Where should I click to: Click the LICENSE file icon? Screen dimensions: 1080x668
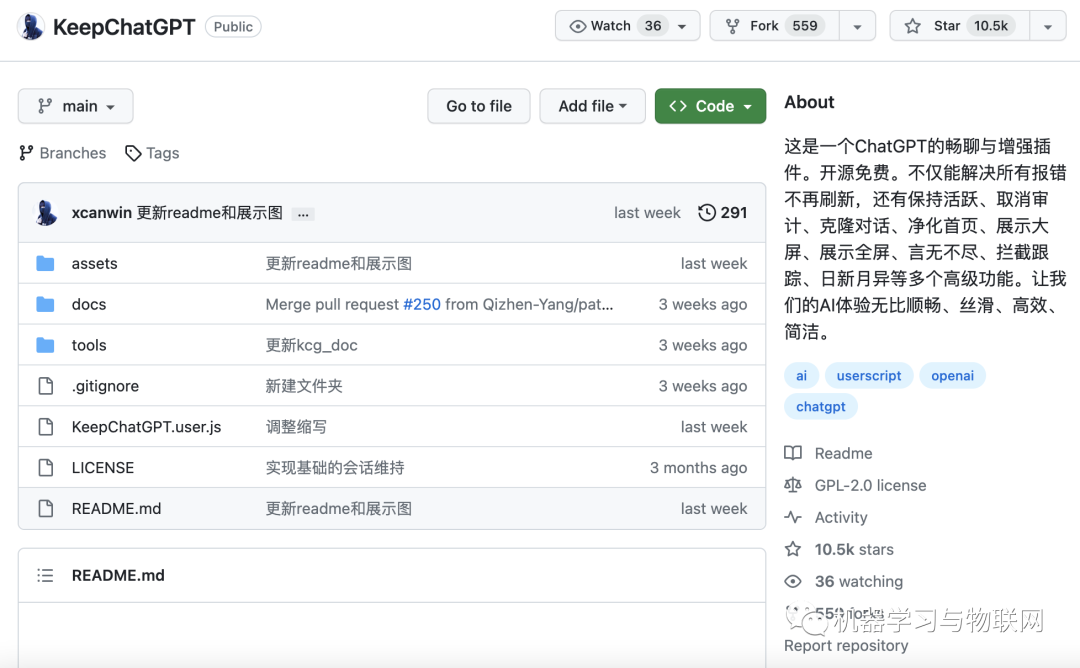(x=45, y=468)
